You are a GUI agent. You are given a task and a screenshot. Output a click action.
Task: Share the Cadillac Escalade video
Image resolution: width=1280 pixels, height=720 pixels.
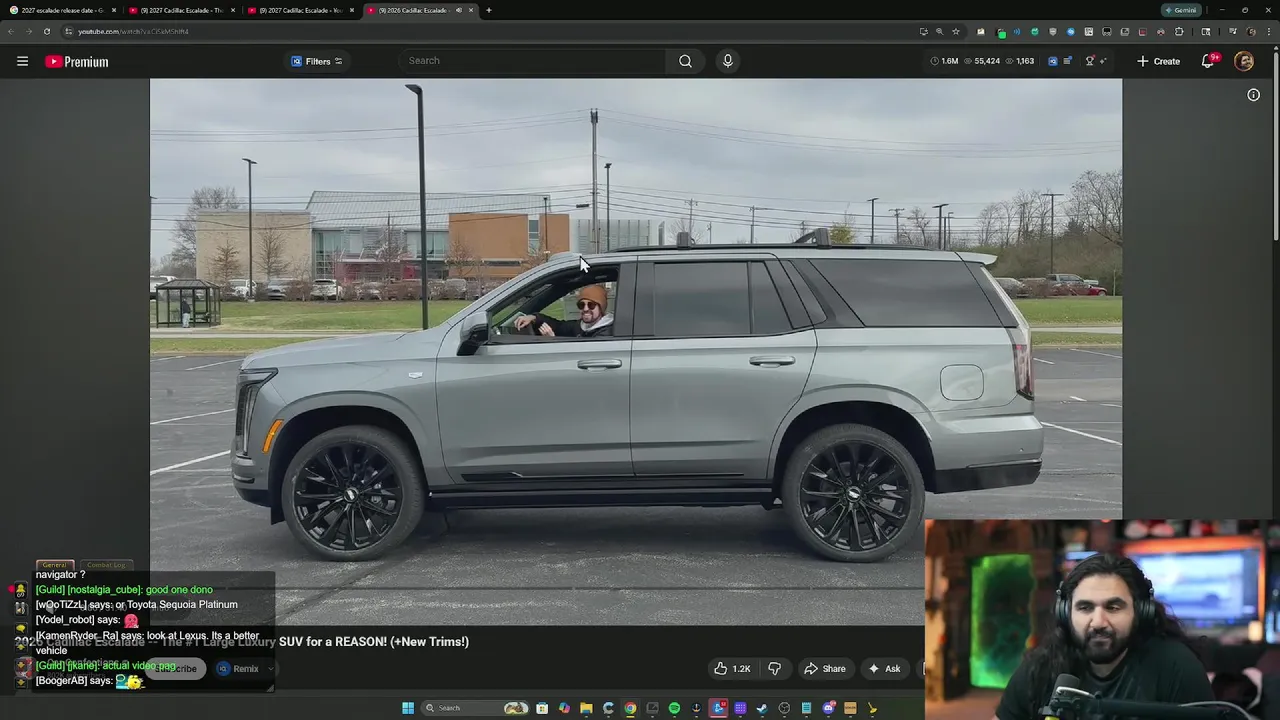click(825, 669)
